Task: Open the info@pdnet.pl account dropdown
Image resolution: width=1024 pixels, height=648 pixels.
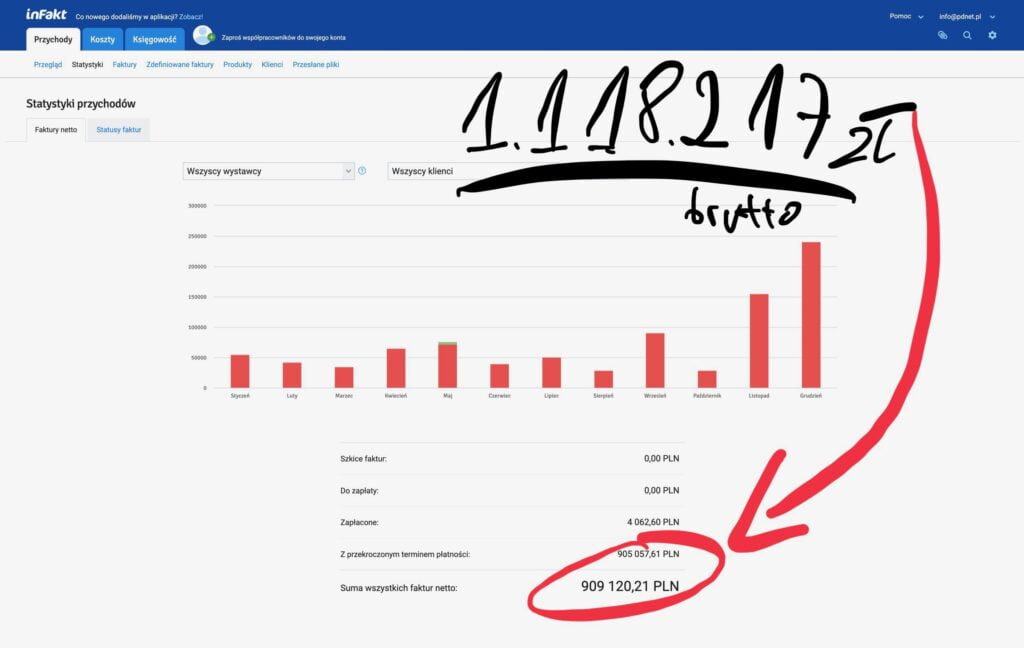Action: tap(966, 16)
